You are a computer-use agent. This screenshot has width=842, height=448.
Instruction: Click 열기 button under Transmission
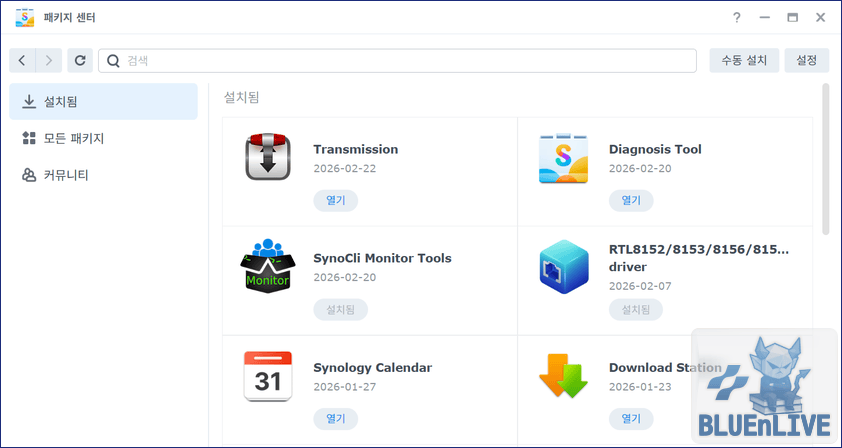pyautogui.click(x=335, y=200)
